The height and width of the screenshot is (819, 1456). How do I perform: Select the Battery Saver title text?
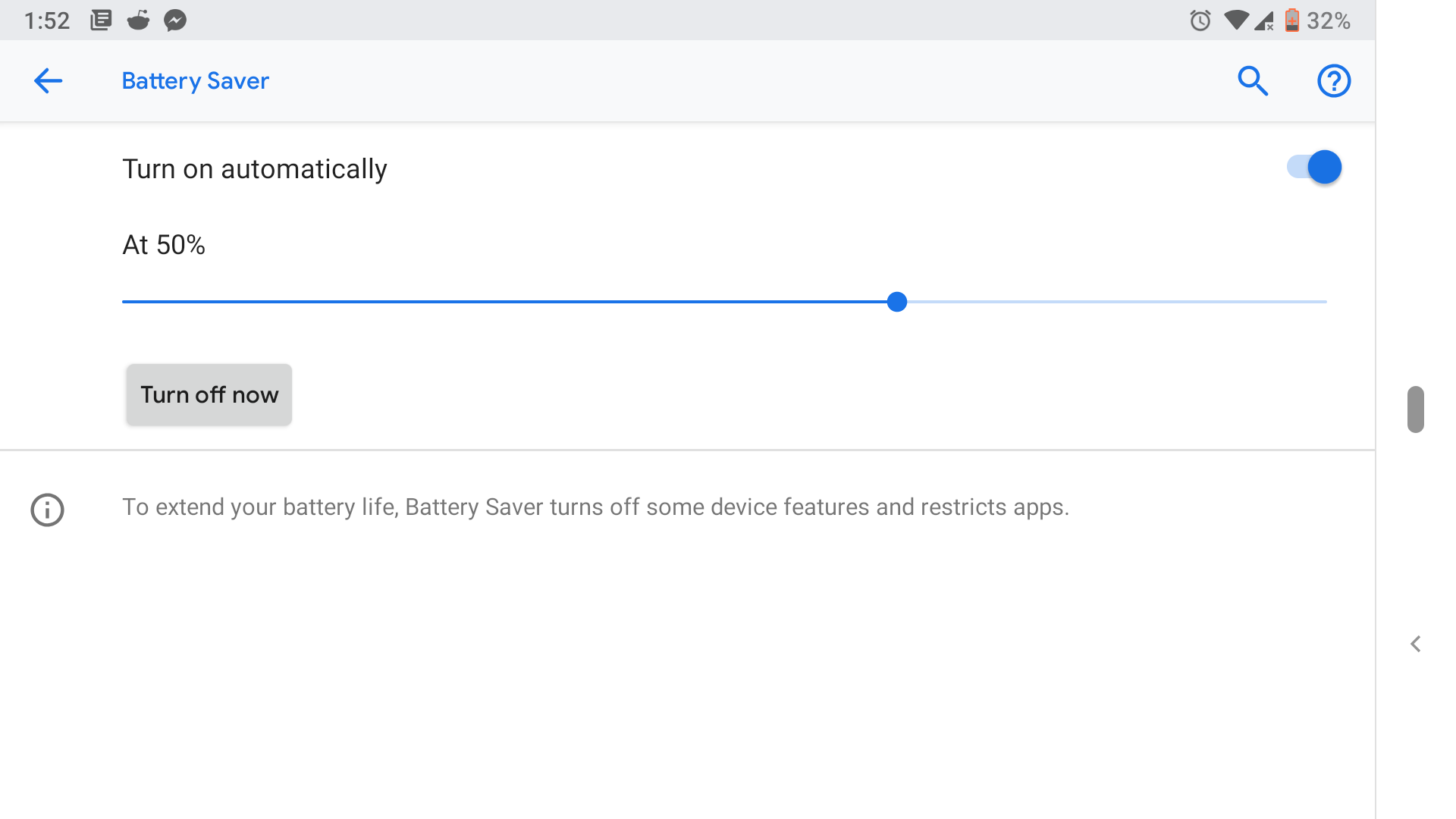195,80
